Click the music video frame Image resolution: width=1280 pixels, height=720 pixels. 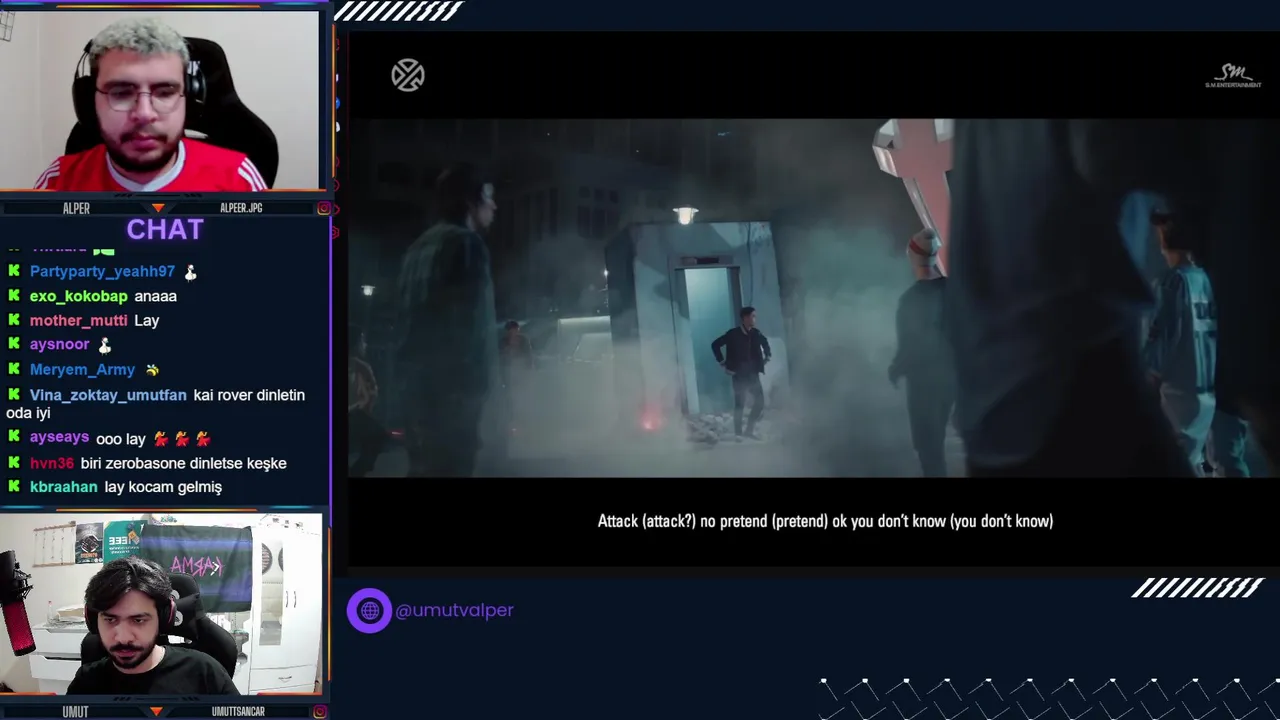point(813,298)
